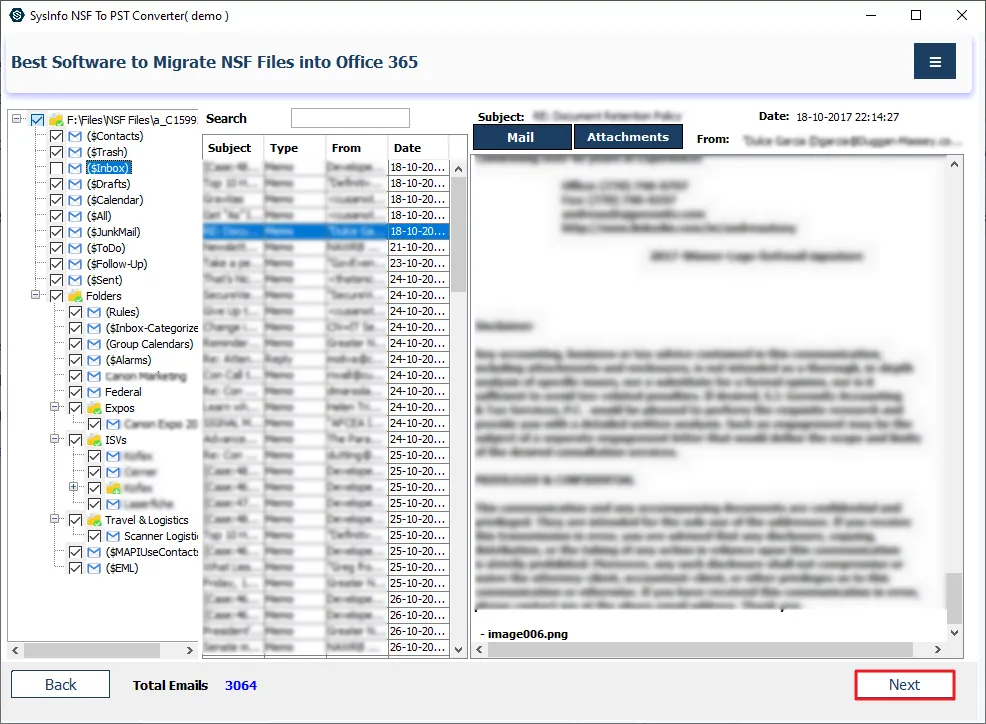
Task: Check the ($Inbox) checkbox
Action: [x=57, y=168]
